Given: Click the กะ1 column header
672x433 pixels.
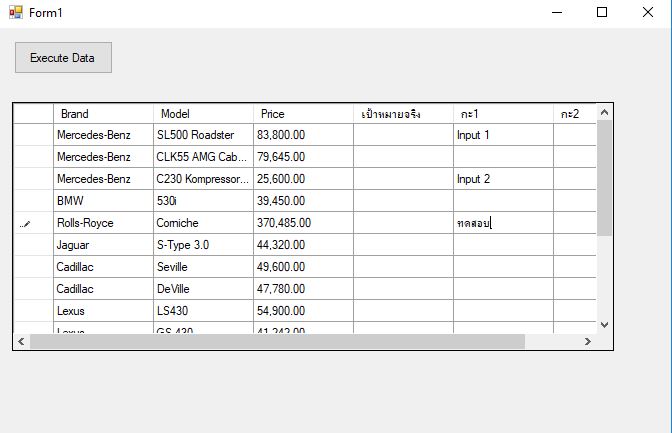Looking at the screenshot, I should click(503, 114).
